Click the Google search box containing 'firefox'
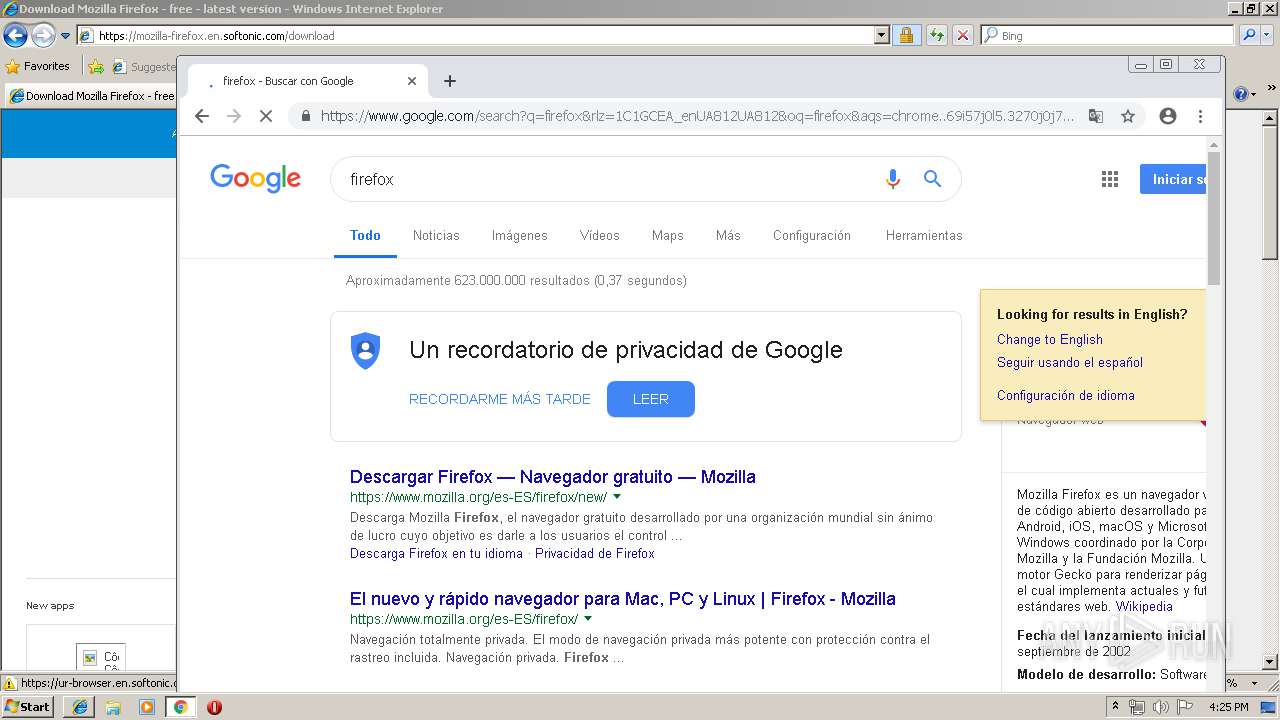The image size is (1280, 720). [x=610, y=179]
